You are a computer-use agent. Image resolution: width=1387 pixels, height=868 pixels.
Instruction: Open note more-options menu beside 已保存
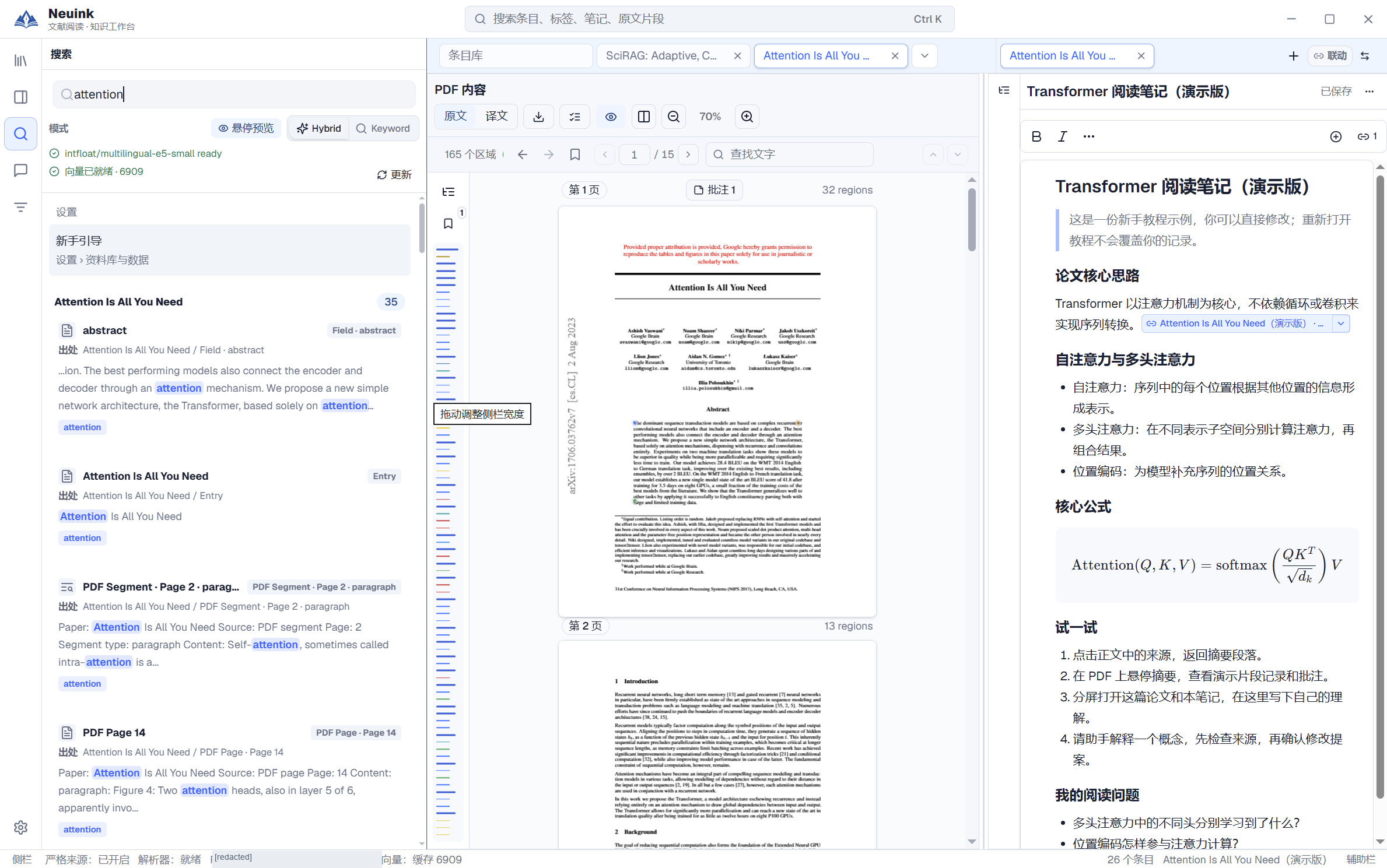(x=1369, y=92)
